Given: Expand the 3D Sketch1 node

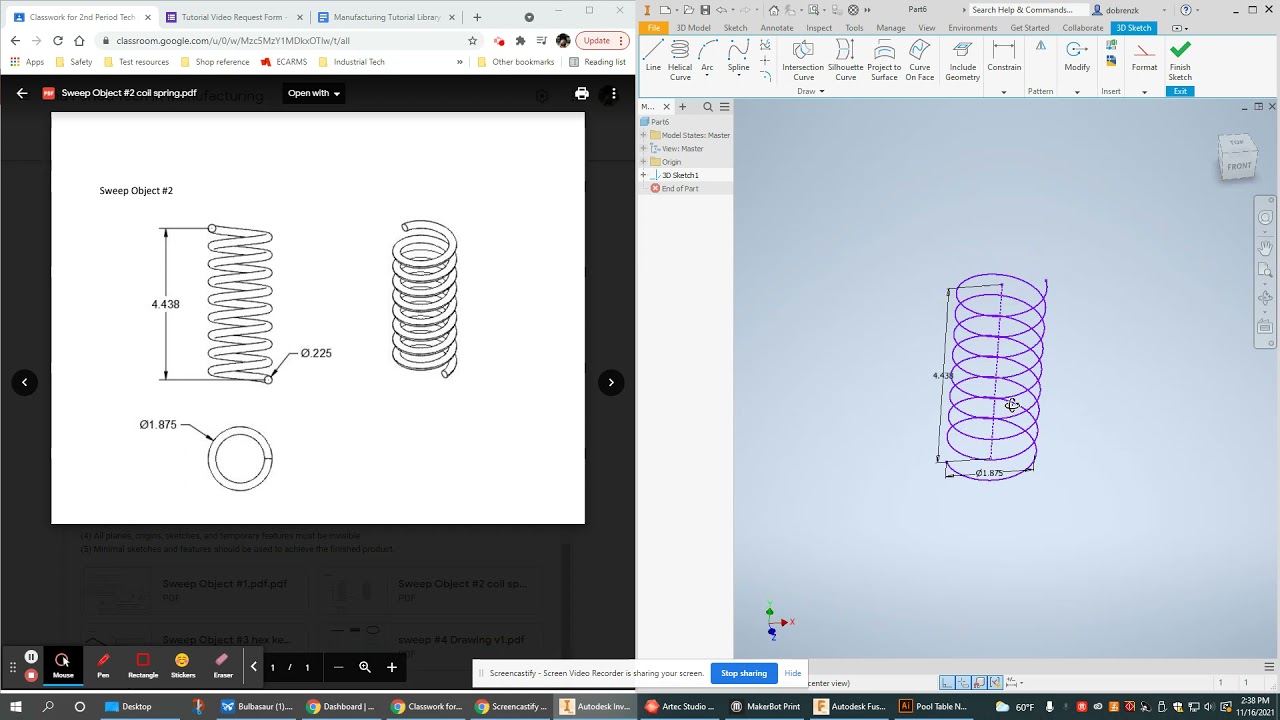Looking at the screenshot, I should [643, 175].
